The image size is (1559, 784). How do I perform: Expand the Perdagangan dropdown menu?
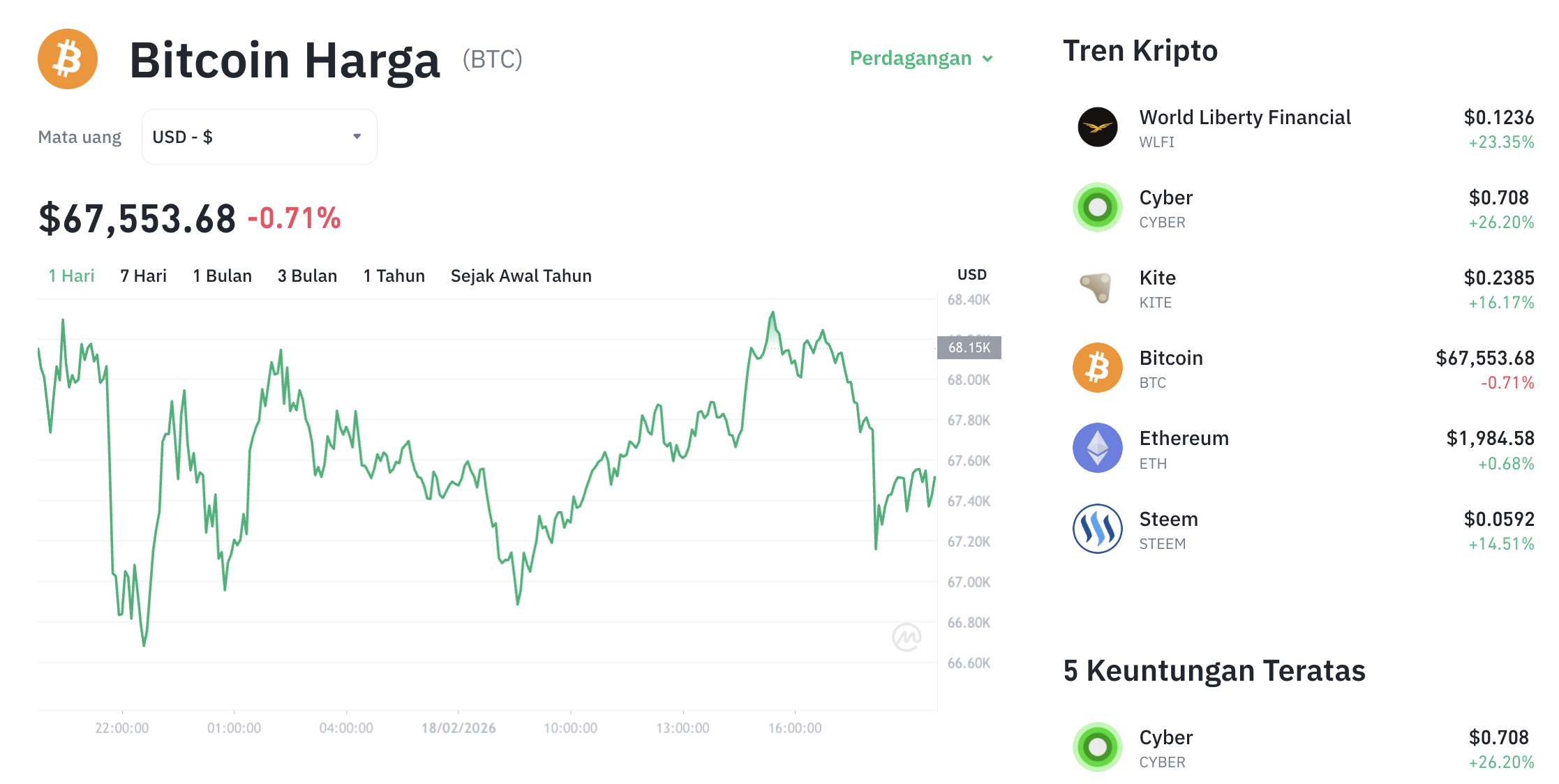coord(920,59)
